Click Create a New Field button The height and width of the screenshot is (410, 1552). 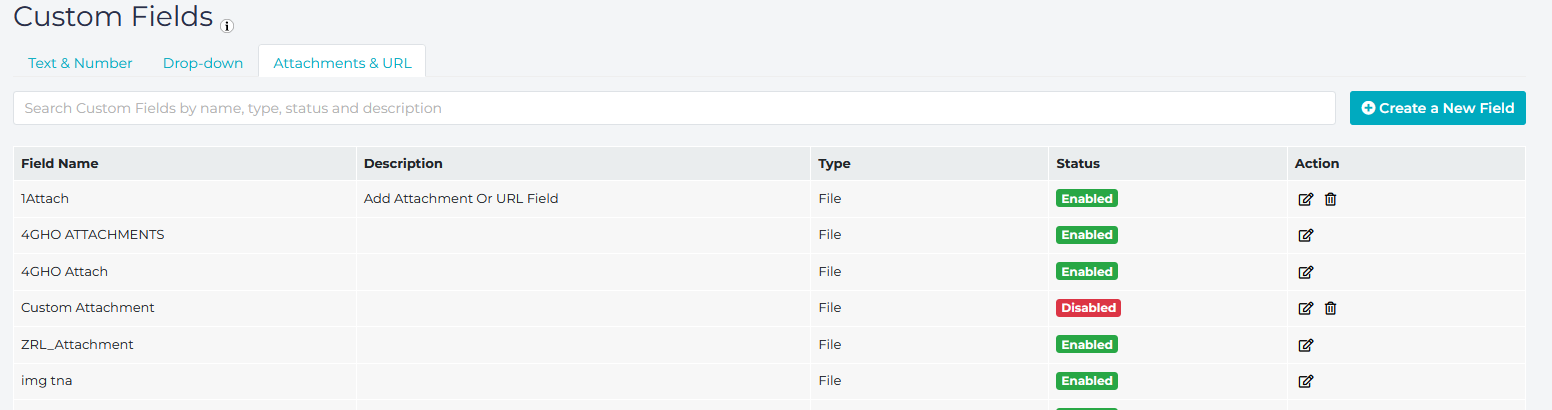coord(1437,108)
